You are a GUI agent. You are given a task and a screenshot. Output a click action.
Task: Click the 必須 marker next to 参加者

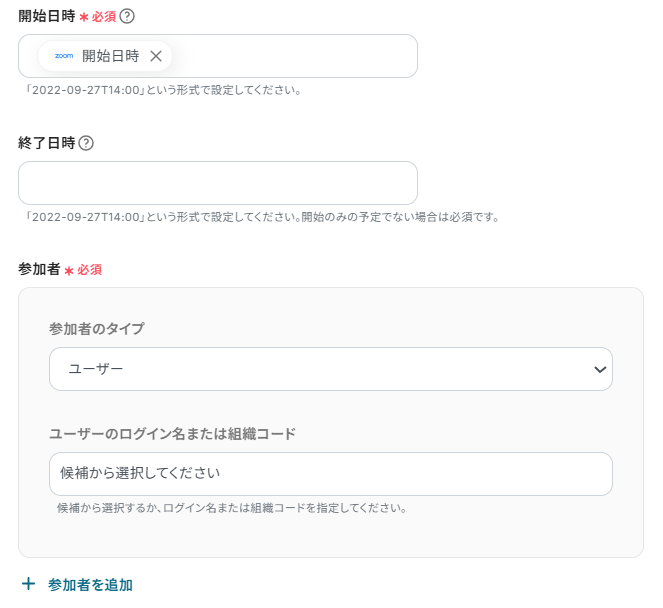pos(88,270)
